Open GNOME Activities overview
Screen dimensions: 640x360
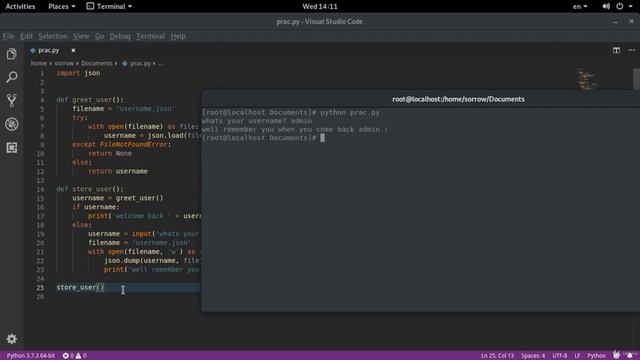click(x=20, y=6)
